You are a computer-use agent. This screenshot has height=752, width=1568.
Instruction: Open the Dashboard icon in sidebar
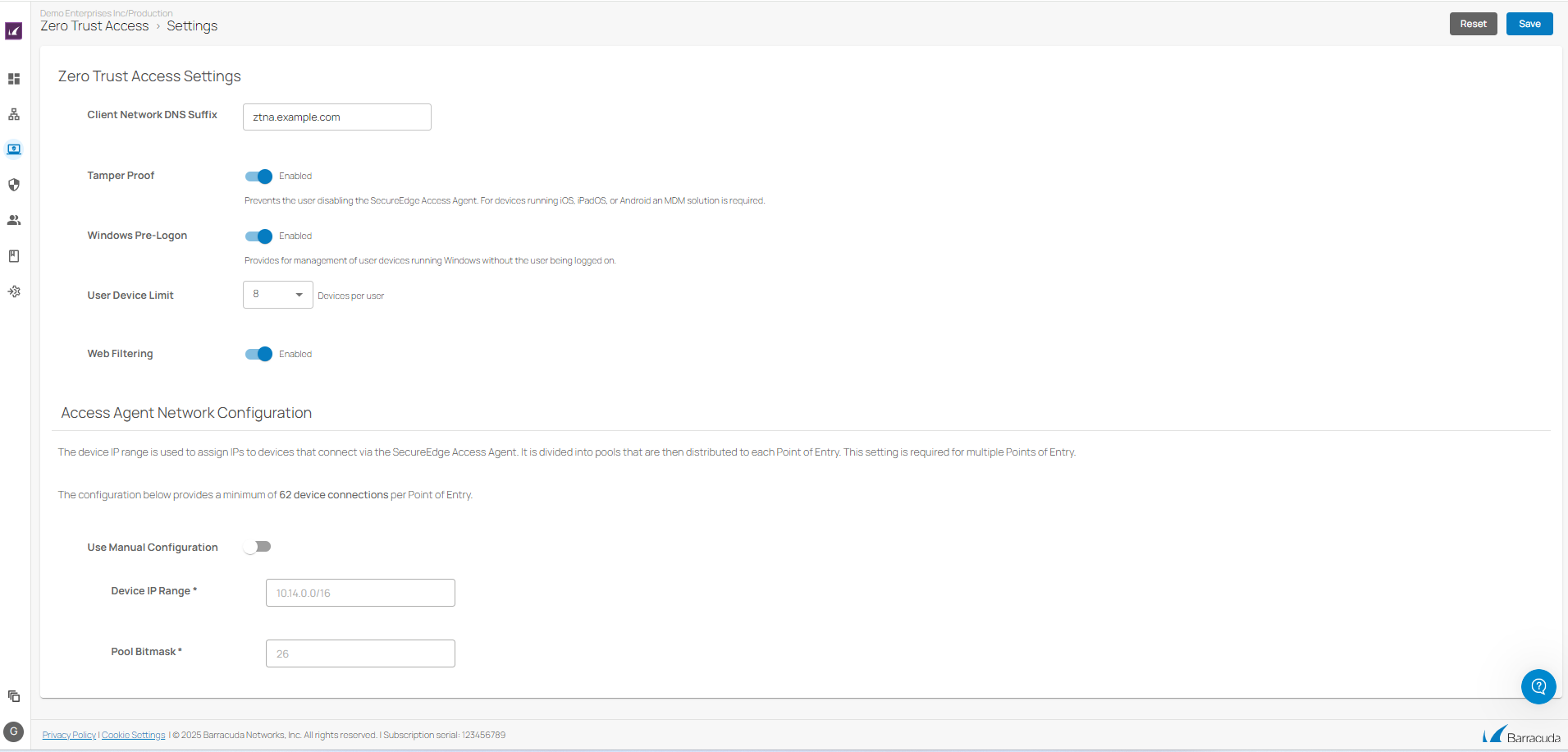pyautogui.click(x=14, y=79)
